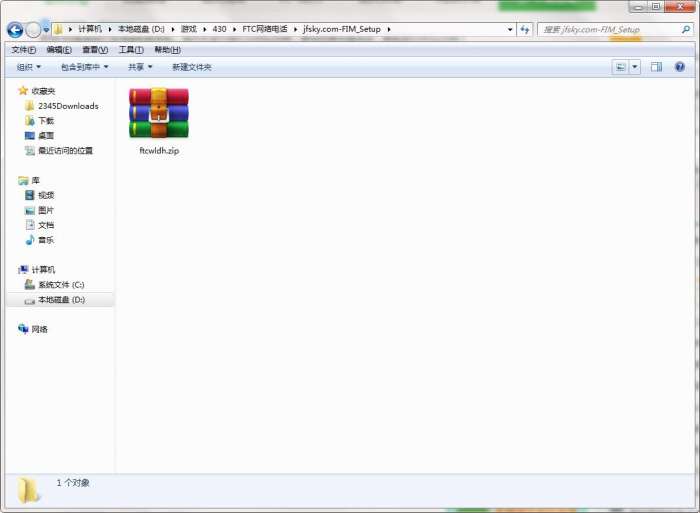Open the 帮助(H) menu
The image size is (700, 513).
(x=167, y=50)
